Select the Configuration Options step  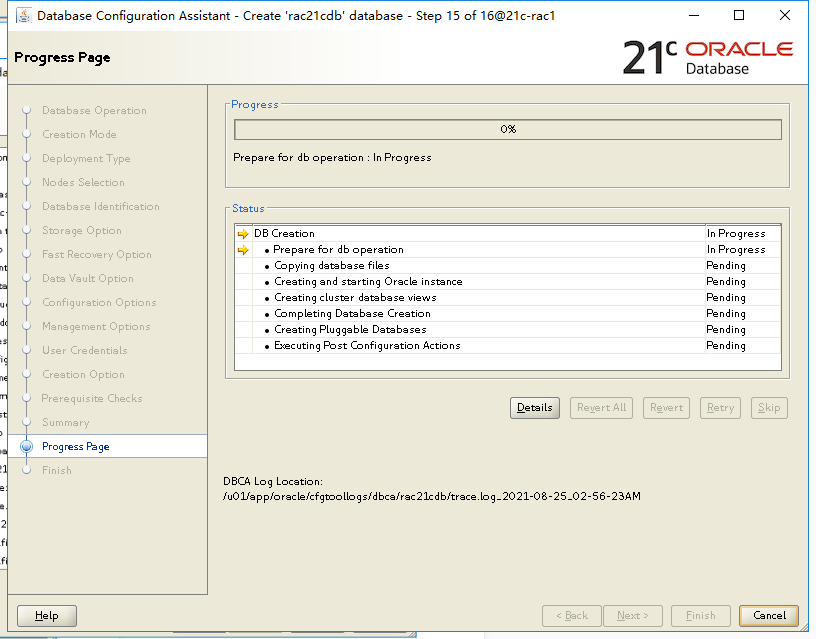[x=99, y=302]
